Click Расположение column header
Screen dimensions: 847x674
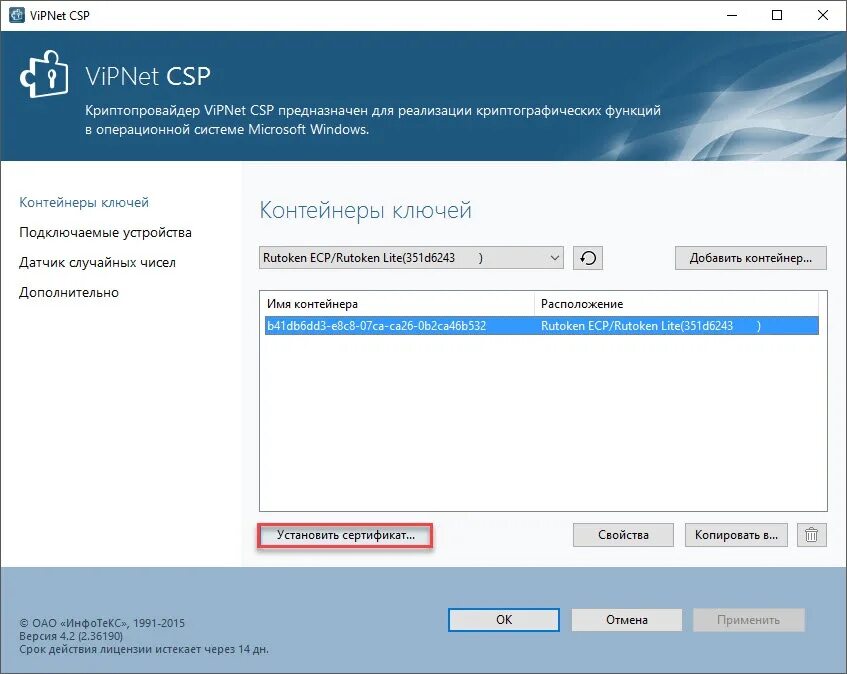click(x=676, y=304)
